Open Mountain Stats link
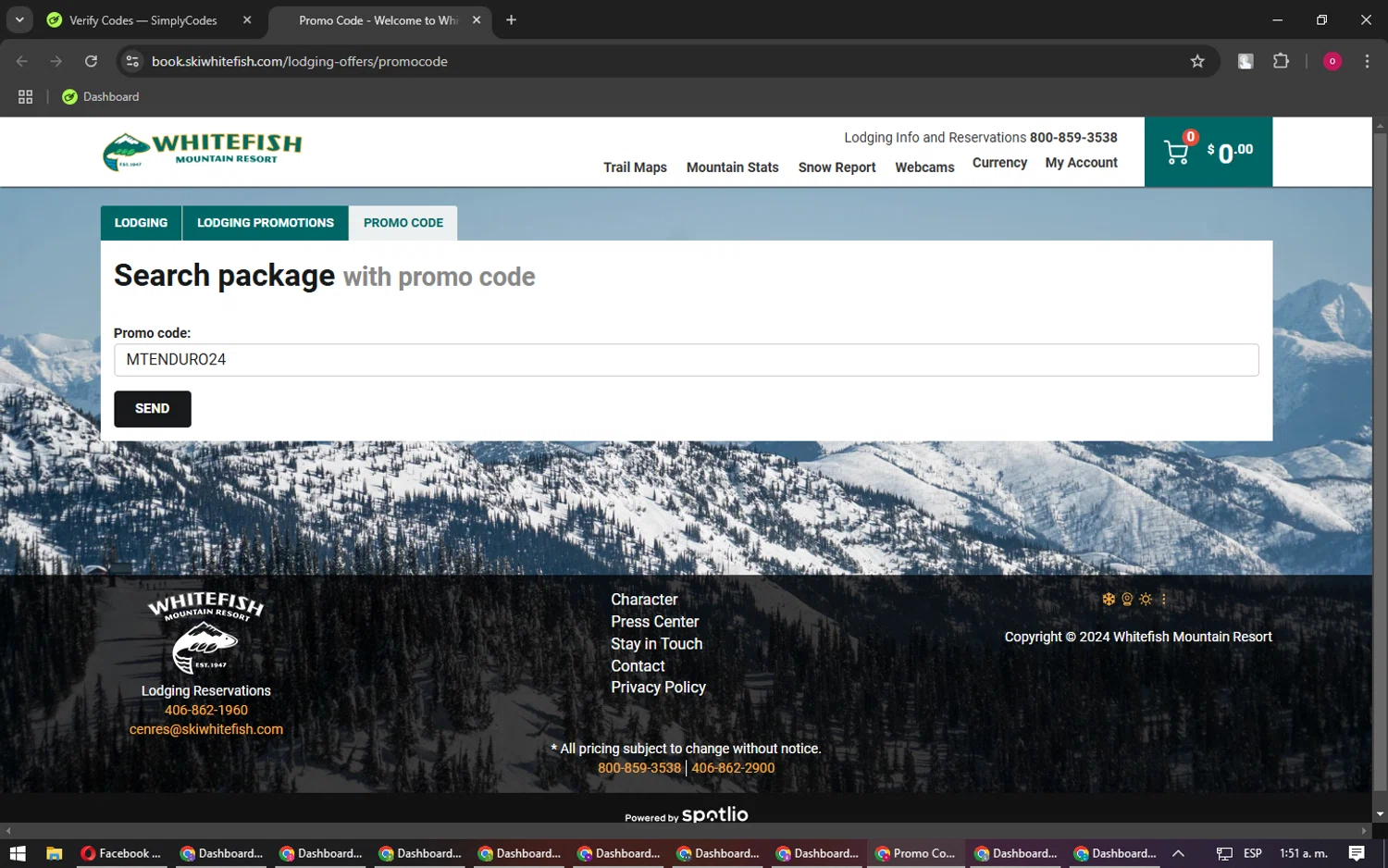Viewport: 1388px width, 868px height. click(x=733, y=167)
